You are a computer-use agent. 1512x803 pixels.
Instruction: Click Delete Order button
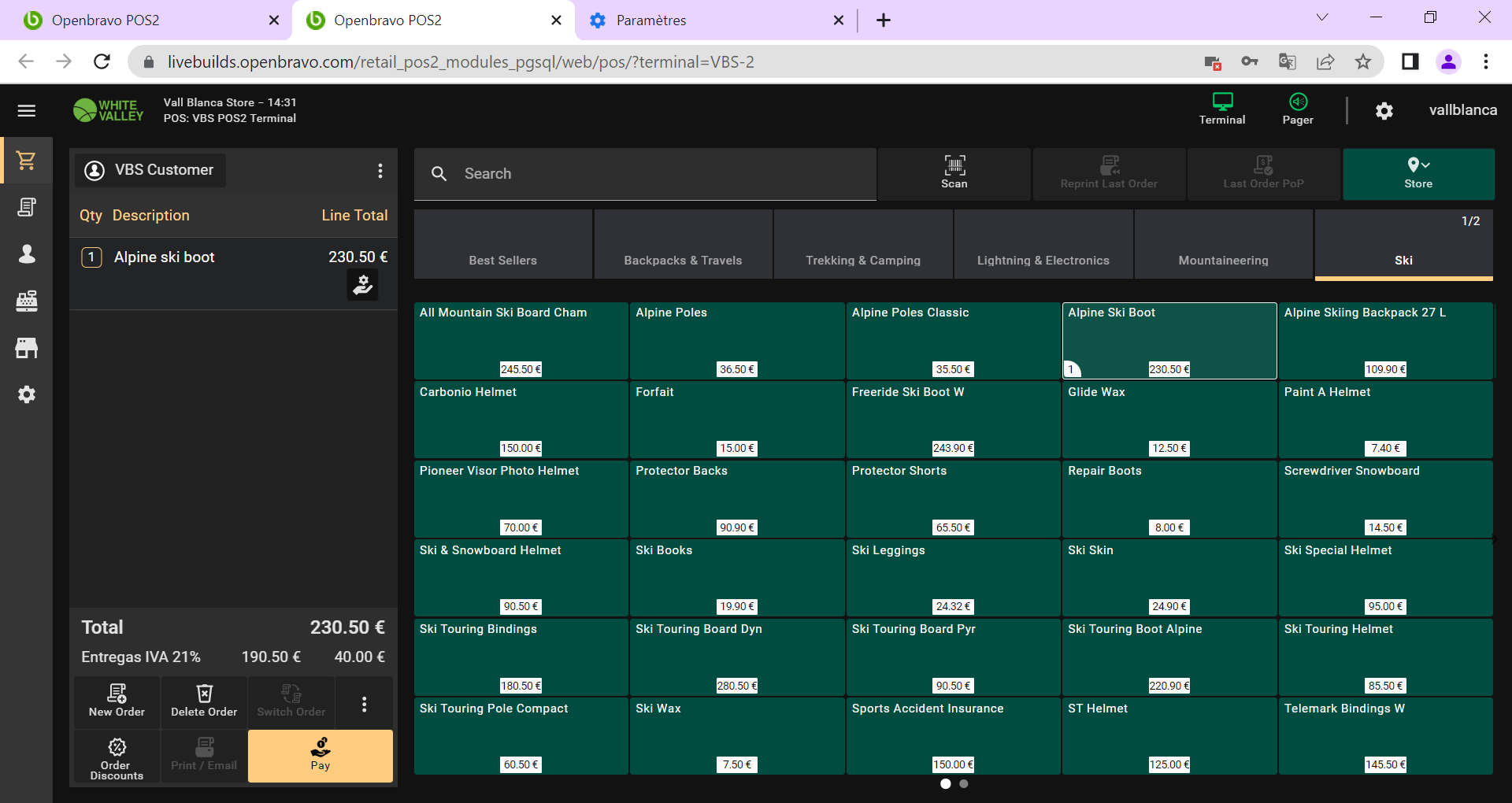(204, 701)
